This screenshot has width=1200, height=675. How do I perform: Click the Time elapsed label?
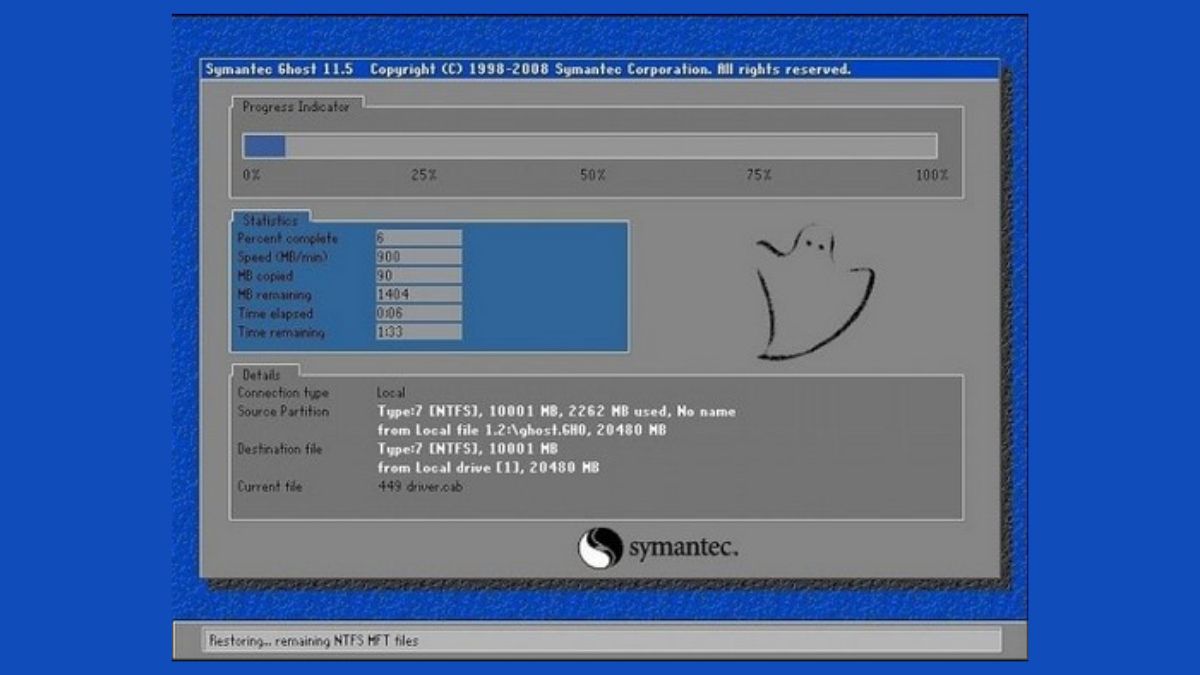(x=274, y=313)
